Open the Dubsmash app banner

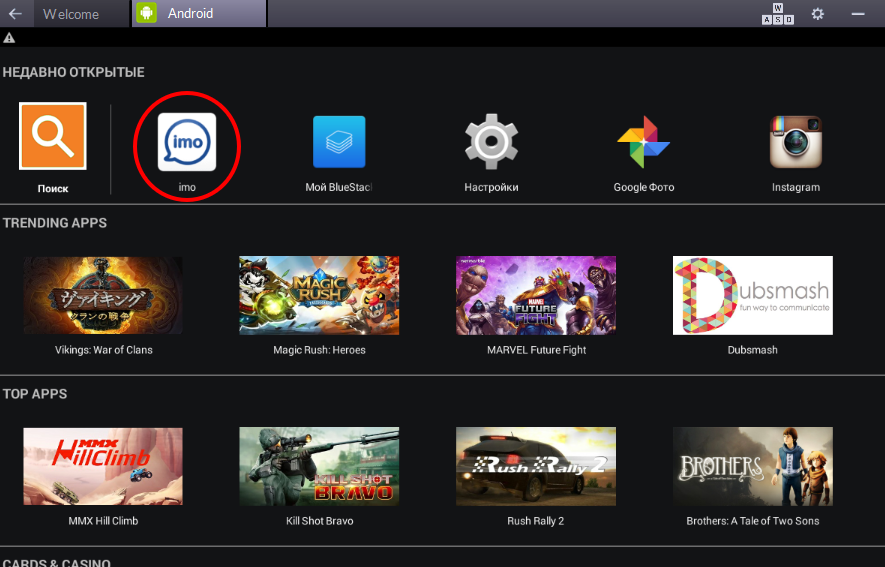752,295
